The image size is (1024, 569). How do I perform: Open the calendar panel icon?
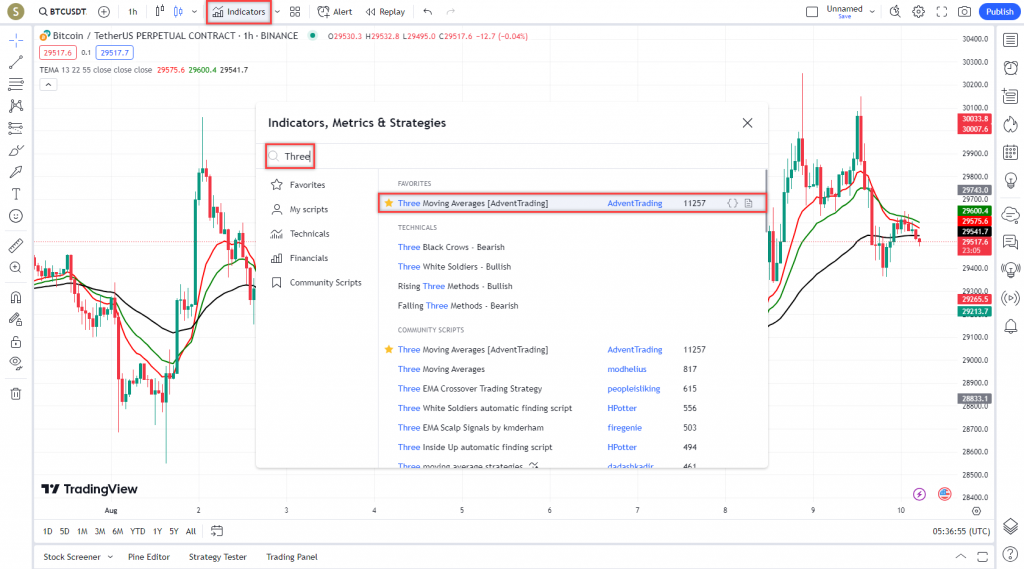click(1010, 152)
